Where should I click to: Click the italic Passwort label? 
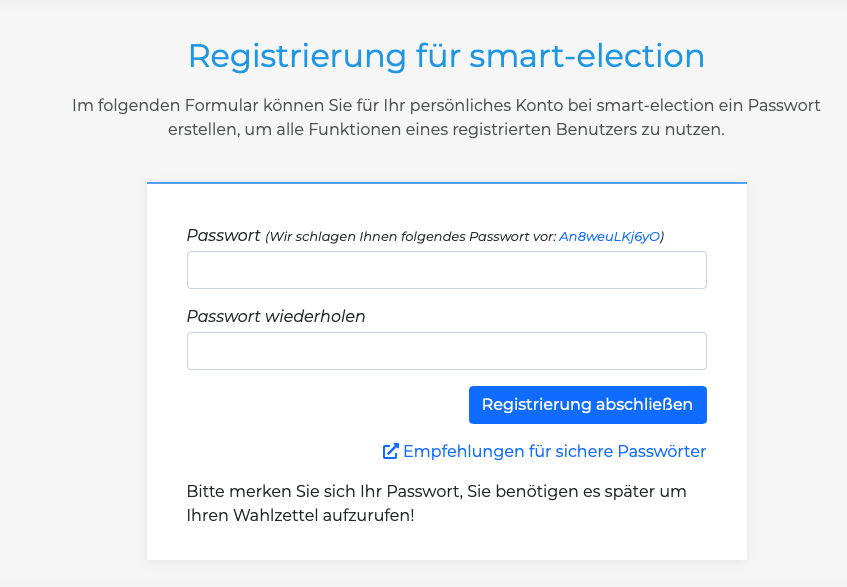[223, 235]
